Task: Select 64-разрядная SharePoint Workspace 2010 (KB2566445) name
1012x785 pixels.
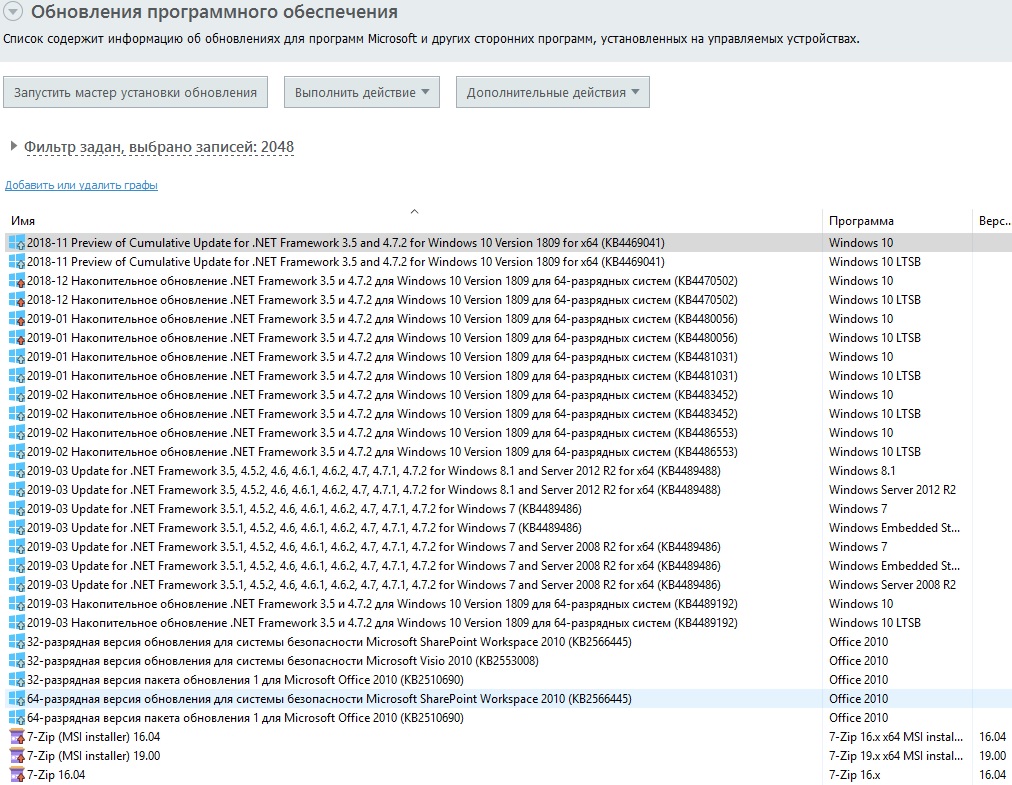Action: pyautogui.click(x=329, y=698)
